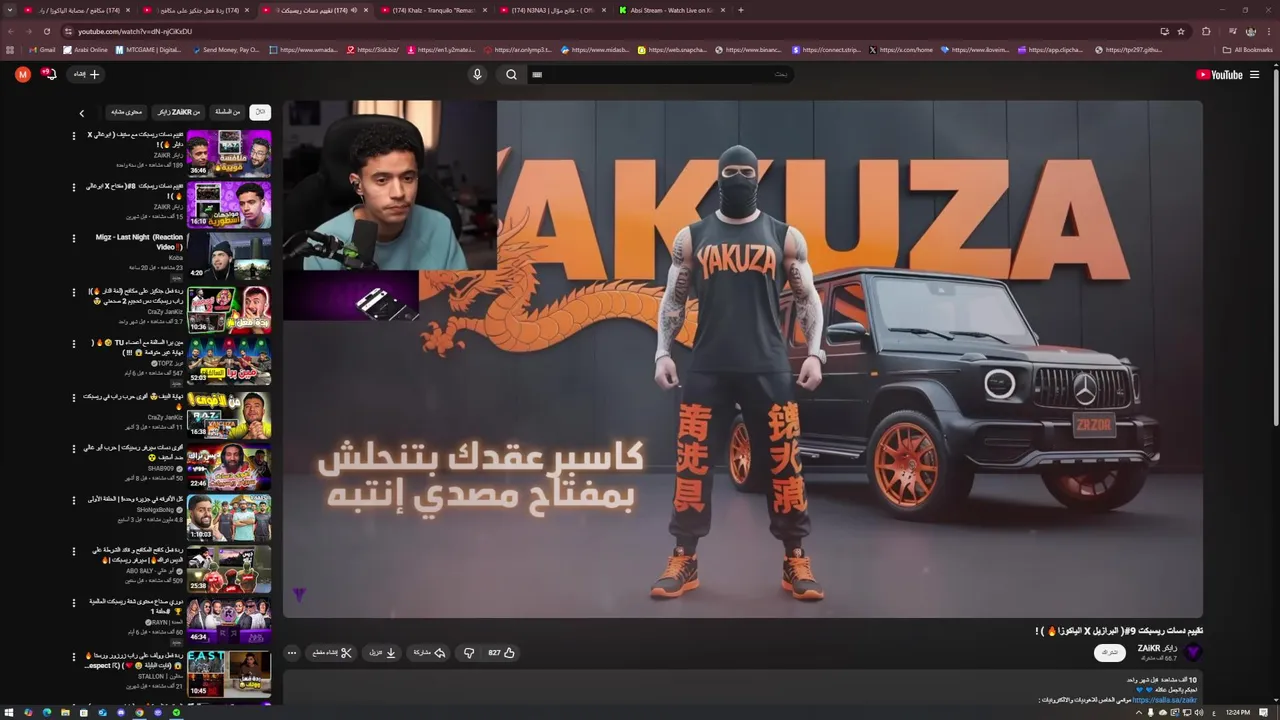The width and height of the screenshot is (1280, 720).
Task: Open the notifications bell
Action: 48,74
